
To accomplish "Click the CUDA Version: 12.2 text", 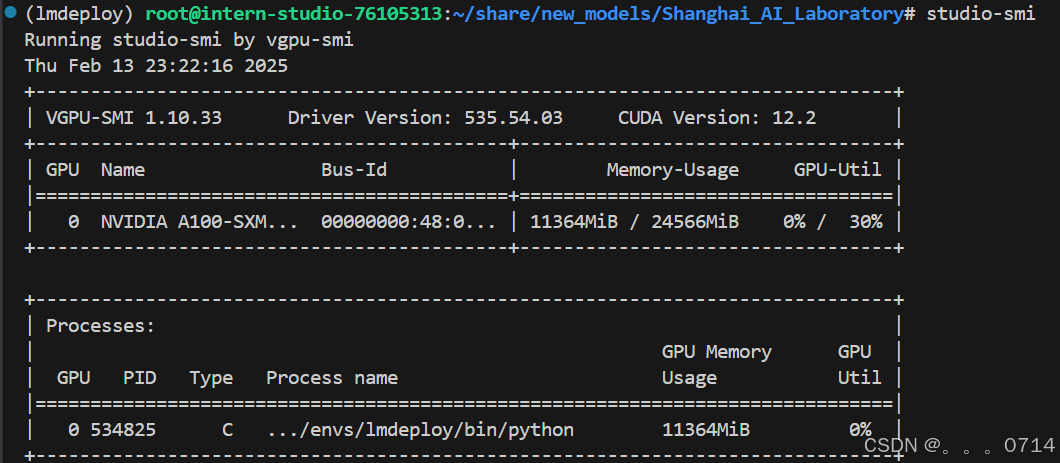I will 717,118.
